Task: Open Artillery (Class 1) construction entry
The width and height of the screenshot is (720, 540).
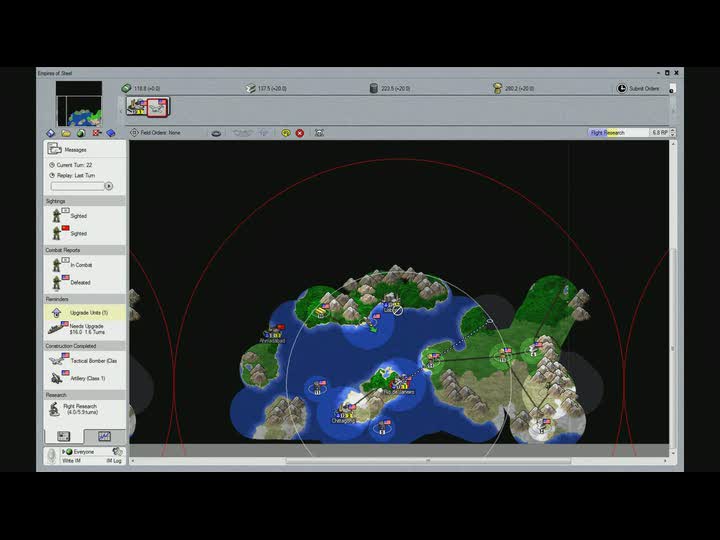Action: pyautogui.click(x=84, y=378)
